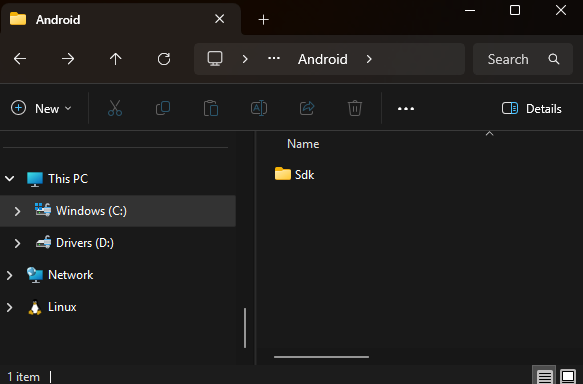Click the Copy icon in toolbar

click(163, 108)
